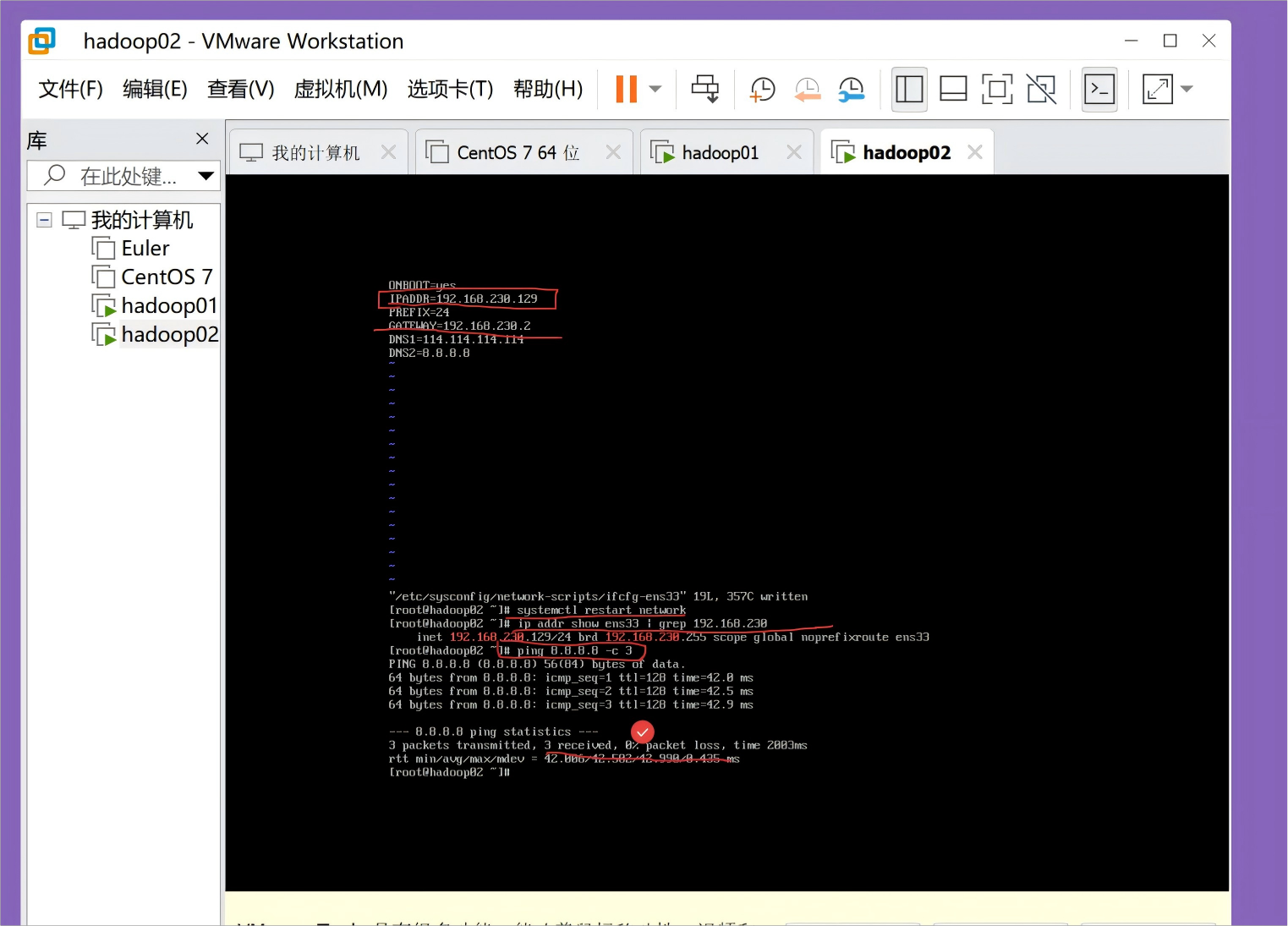Select hadoop02 VM in the library tree
The width and height of the screenshot is (1288, 926).
pyautogui.click(x=170, y=334)
